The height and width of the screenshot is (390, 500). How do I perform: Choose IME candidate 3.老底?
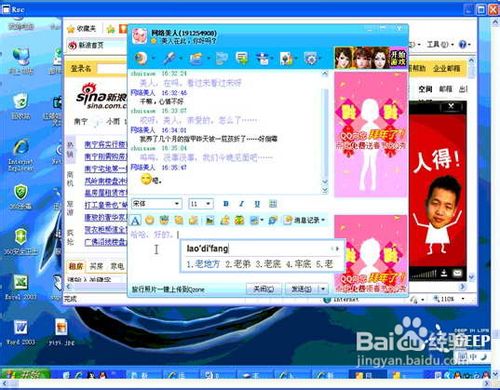268,264
